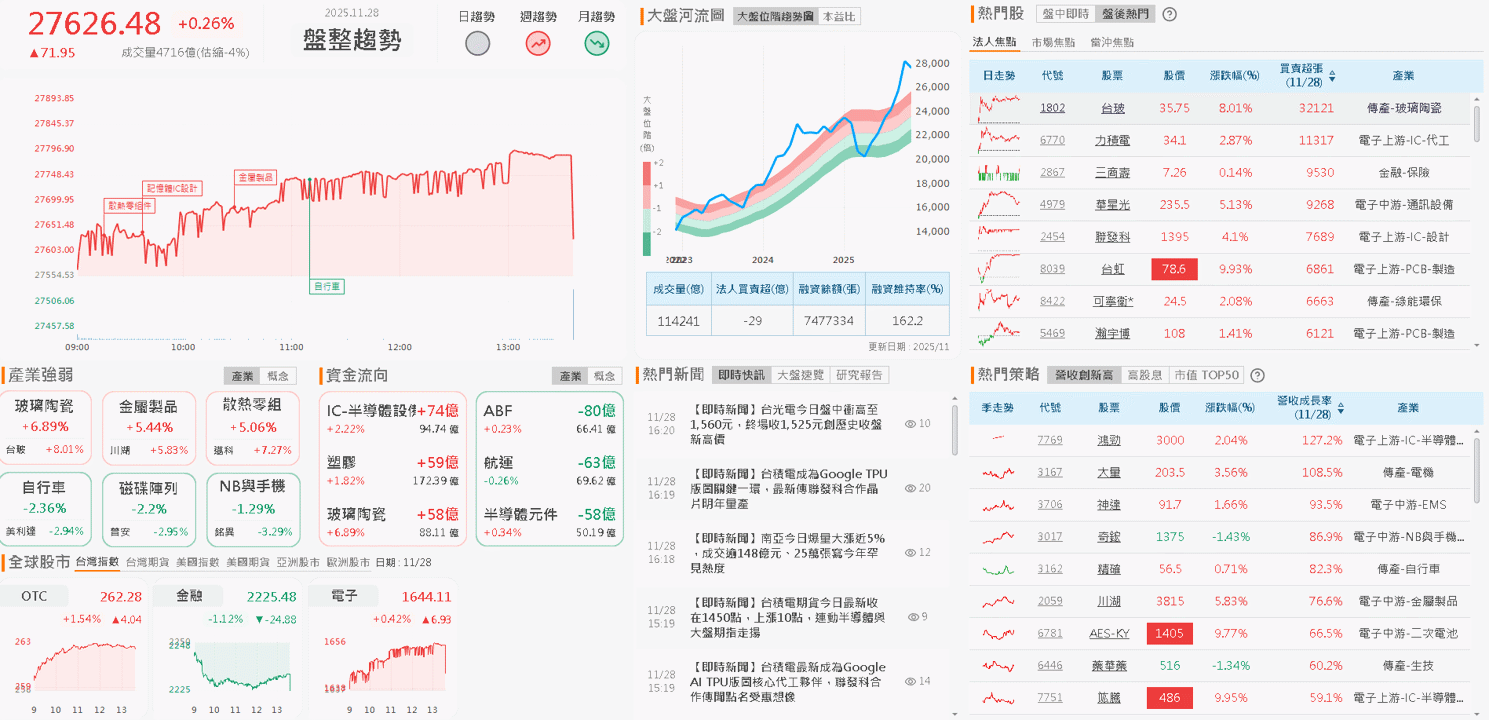The image size is (1489, 720).
Task: Click the 散熱零組件 marker on intraday chart
Action: tap(130, 205)
